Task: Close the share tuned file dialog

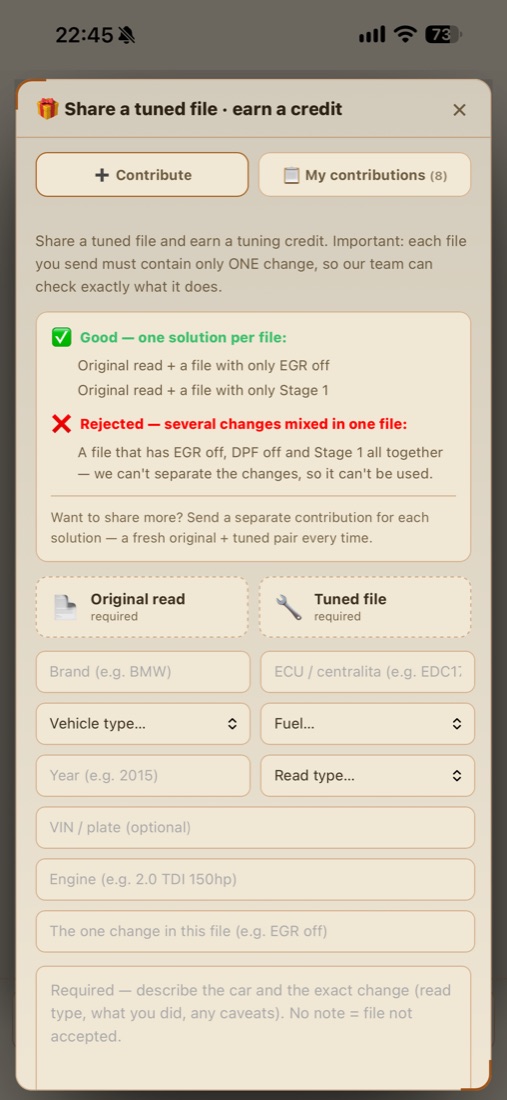Action: point(459,109)
